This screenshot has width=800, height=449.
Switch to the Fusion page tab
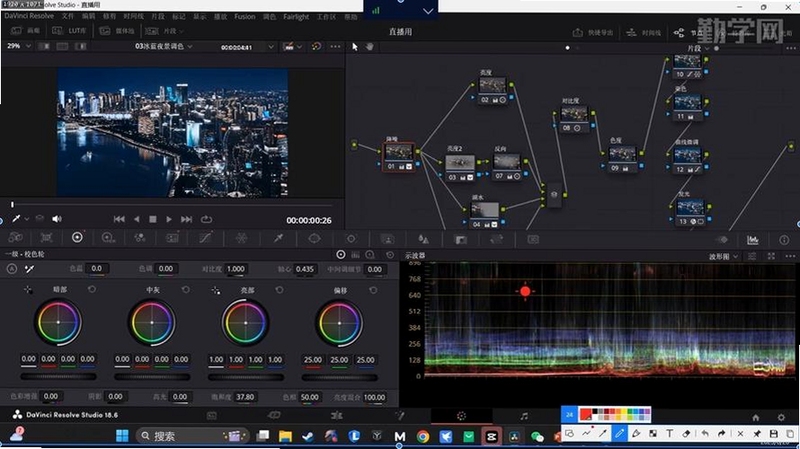coord(399,416)
